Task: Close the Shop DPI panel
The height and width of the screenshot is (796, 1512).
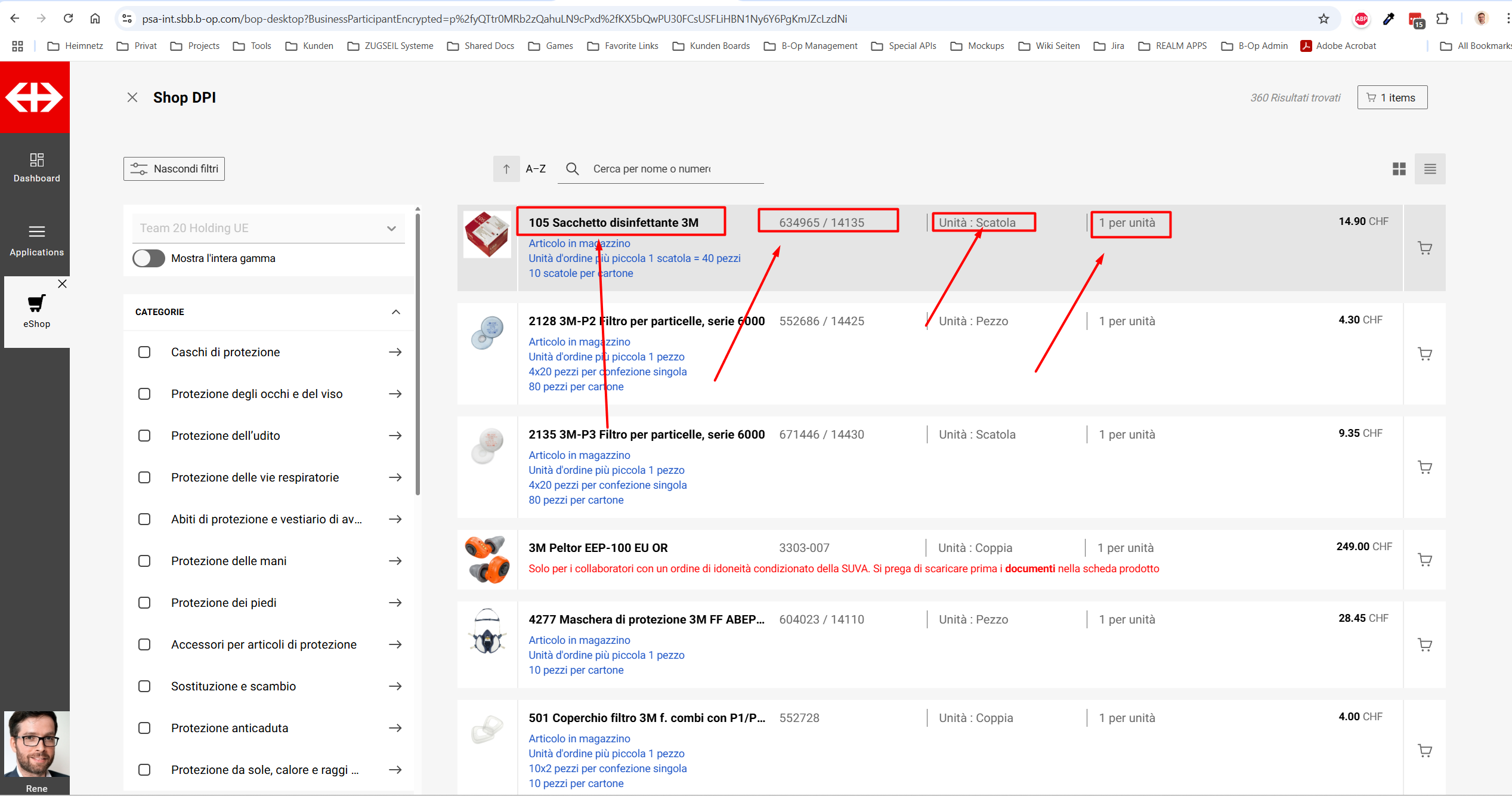Action: pyautogui.click(x=132, y=97)
